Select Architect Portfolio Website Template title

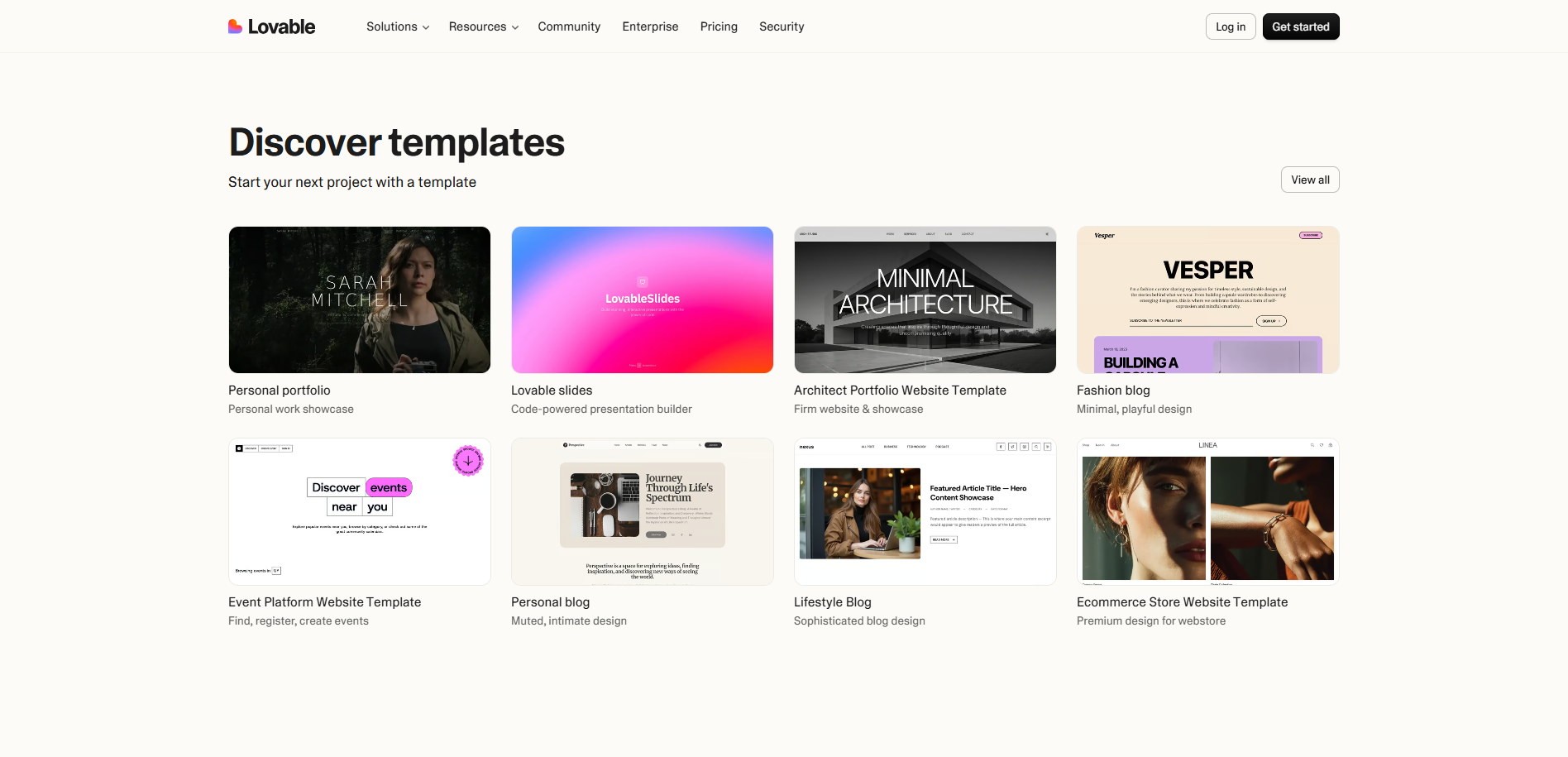(x=900, y=390)
